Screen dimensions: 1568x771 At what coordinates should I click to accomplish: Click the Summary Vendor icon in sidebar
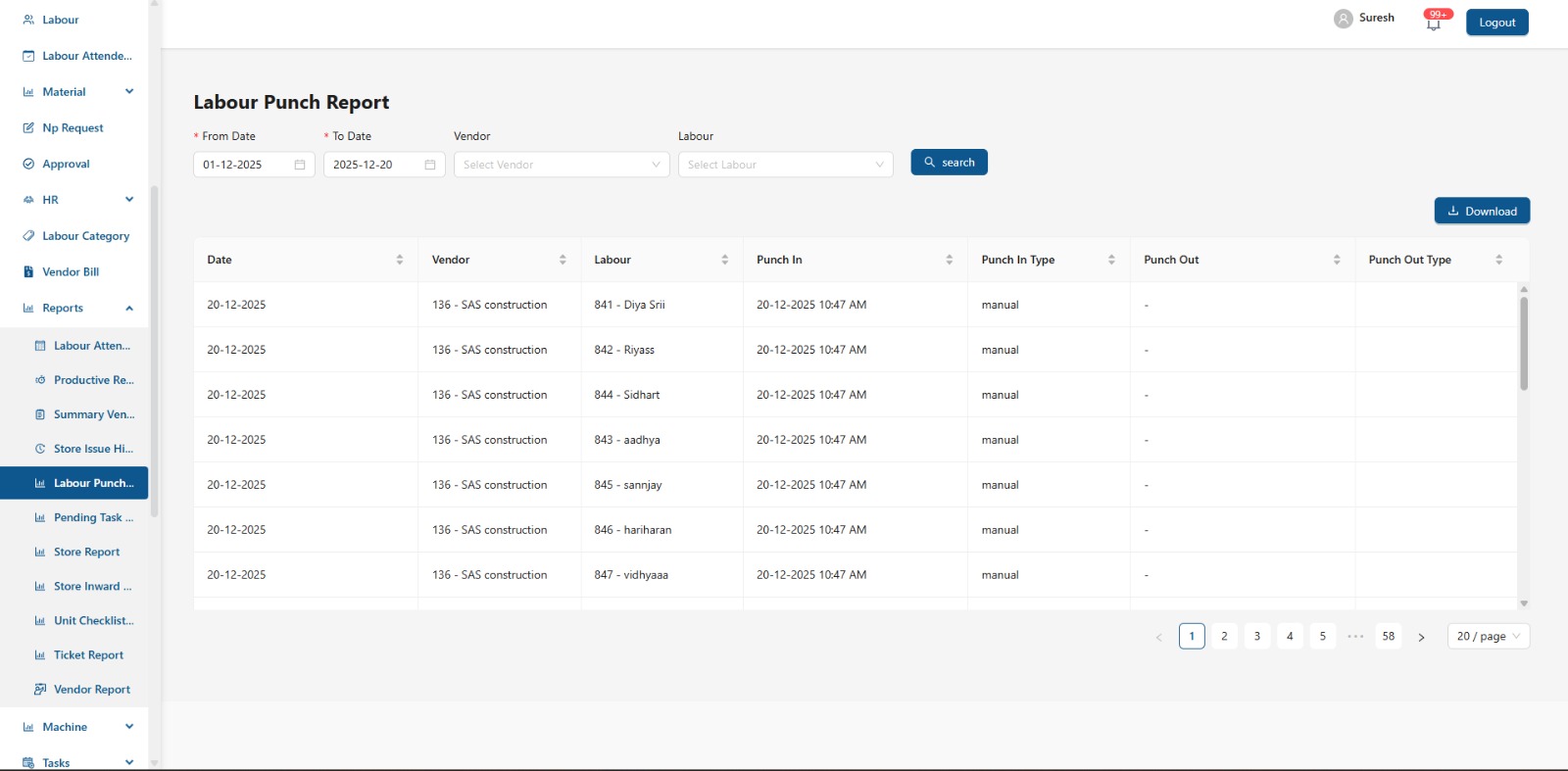pos(40,414)
